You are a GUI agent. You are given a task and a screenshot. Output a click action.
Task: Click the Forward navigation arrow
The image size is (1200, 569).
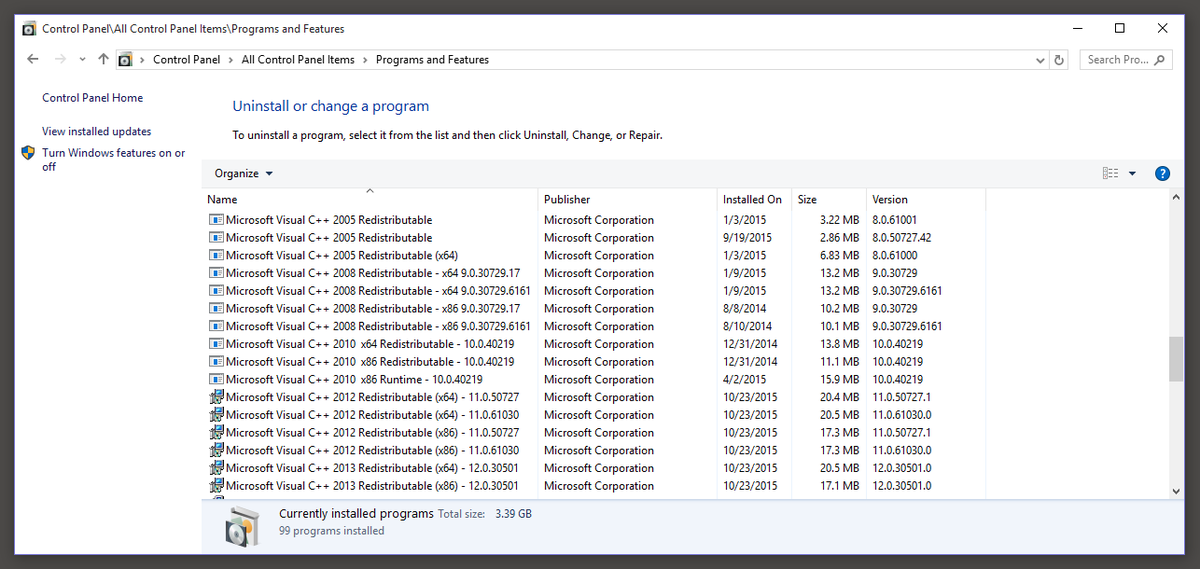[x=60, y=60]
